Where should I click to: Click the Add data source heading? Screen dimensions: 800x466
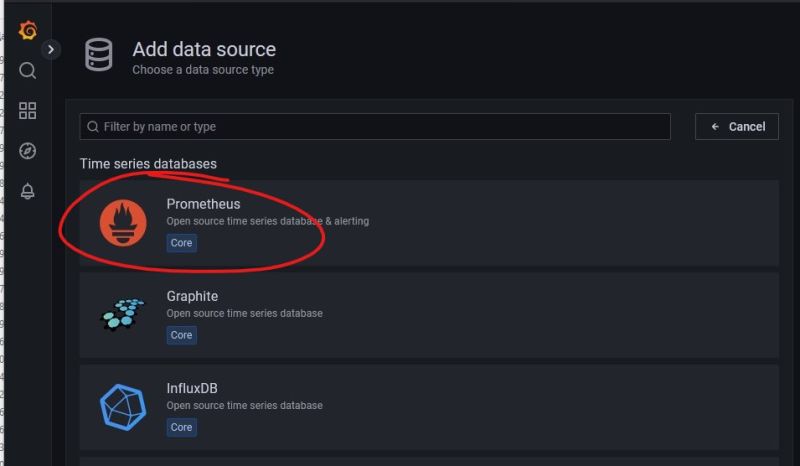coord(204,50)
